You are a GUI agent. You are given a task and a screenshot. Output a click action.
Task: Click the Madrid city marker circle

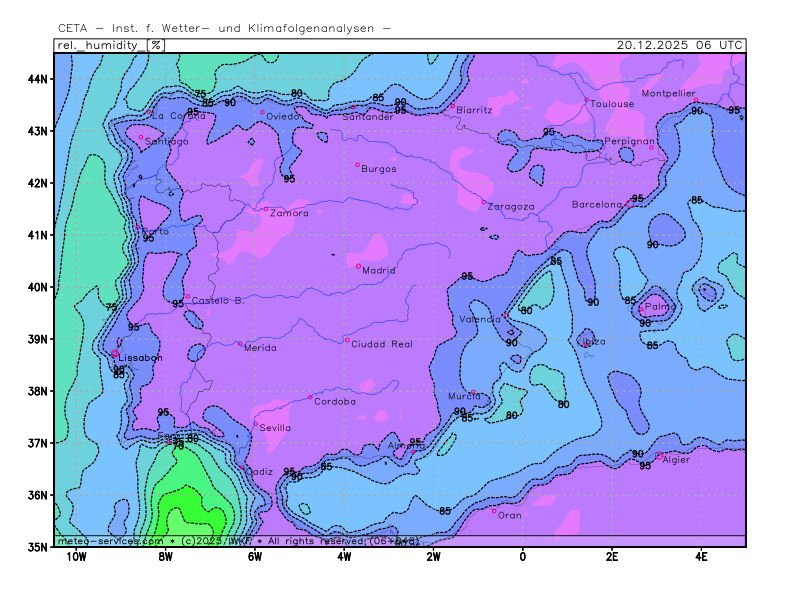[x=358, y=266]
